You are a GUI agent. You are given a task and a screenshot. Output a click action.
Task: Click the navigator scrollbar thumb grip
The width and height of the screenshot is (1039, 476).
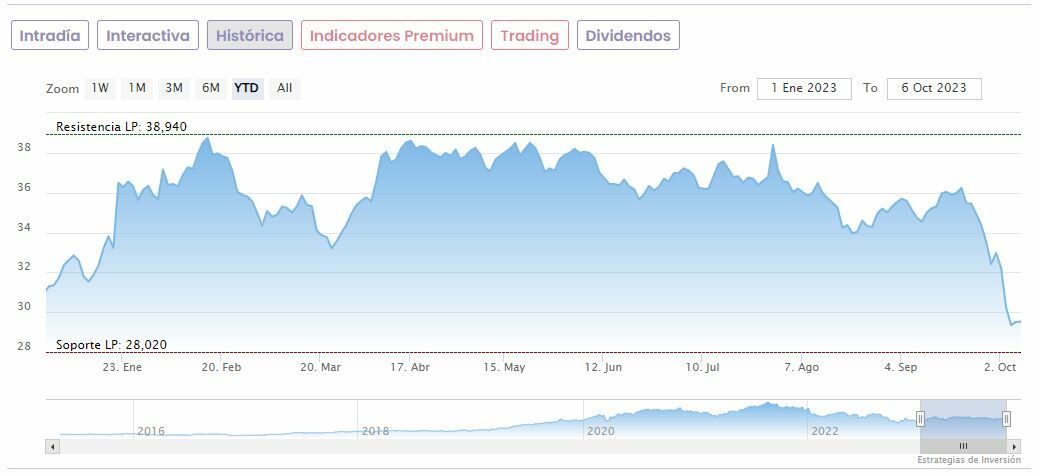click(963, 446)
